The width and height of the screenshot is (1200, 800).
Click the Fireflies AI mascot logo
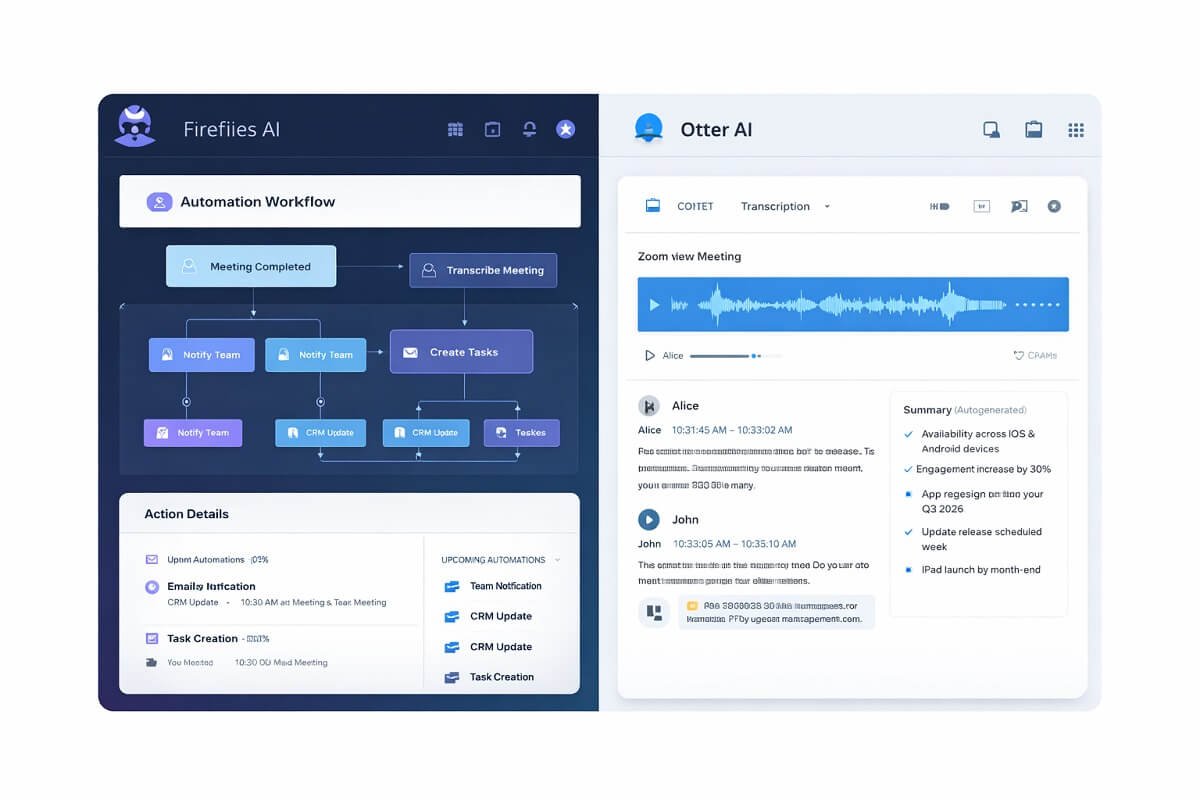134,127
